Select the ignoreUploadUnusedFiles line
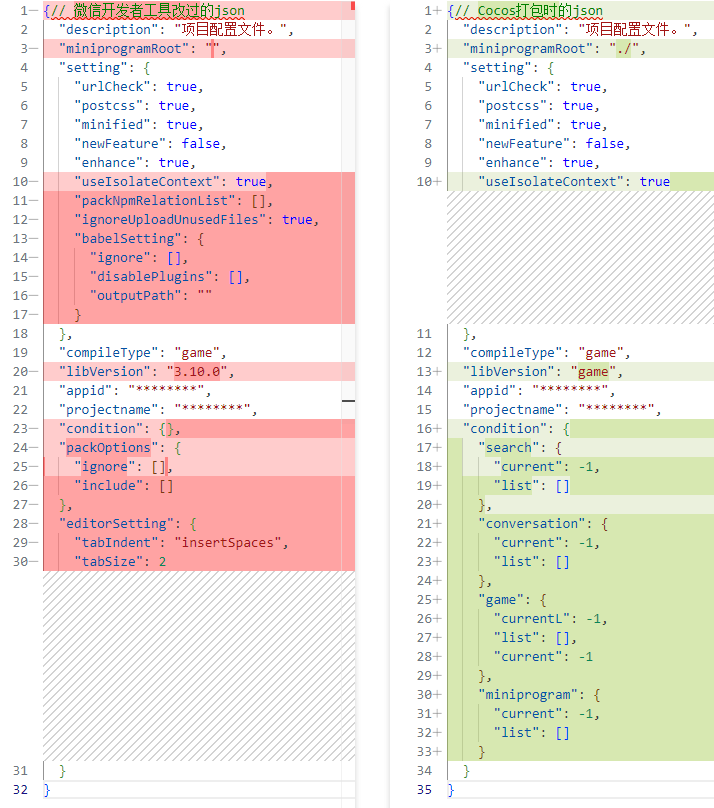714x808 pixels. [197, 220]
